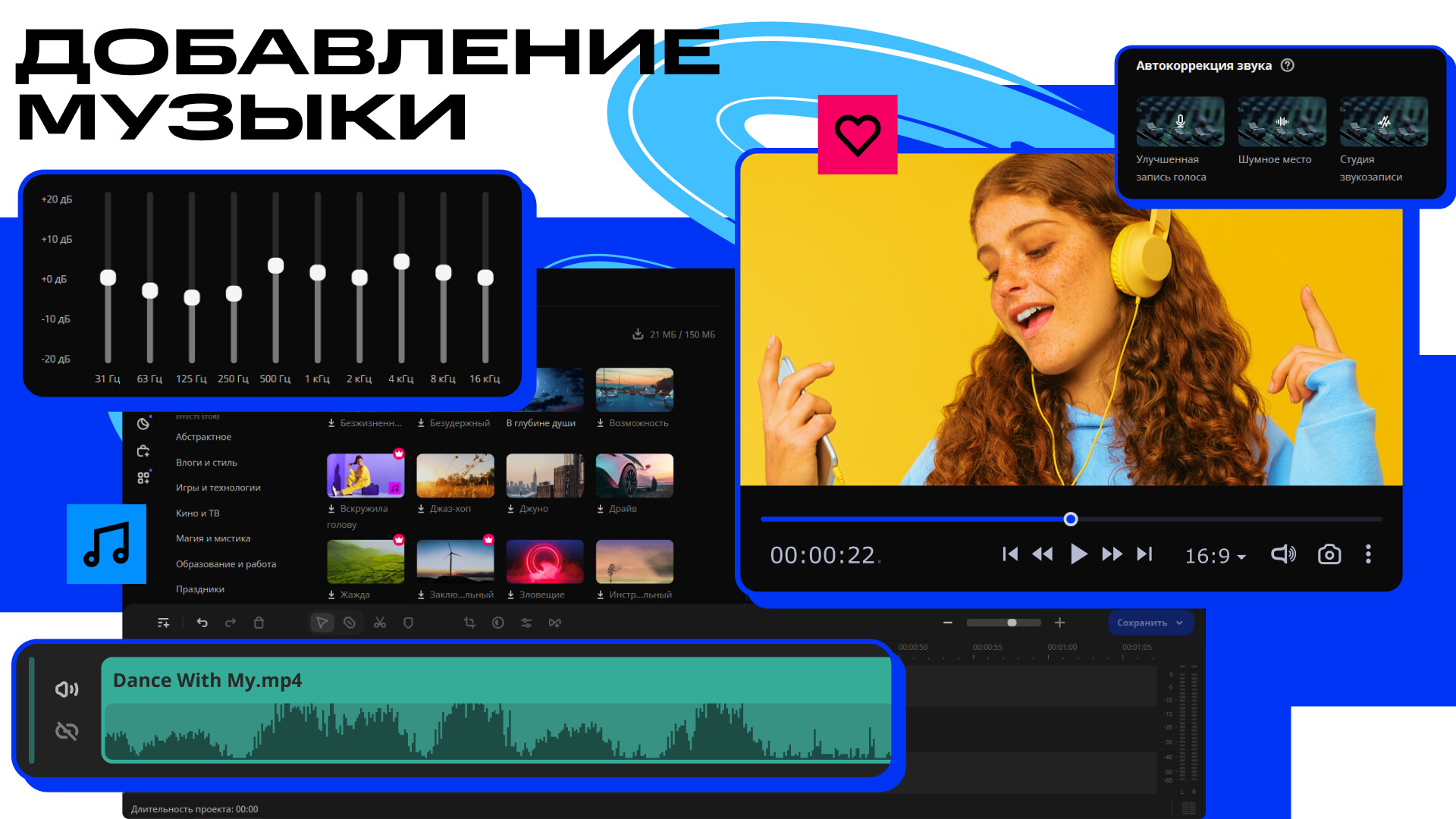Mute the Dance With My.mp4 track
The width and height of the screenshot is (1456, 819).
(x=67, y=689)
